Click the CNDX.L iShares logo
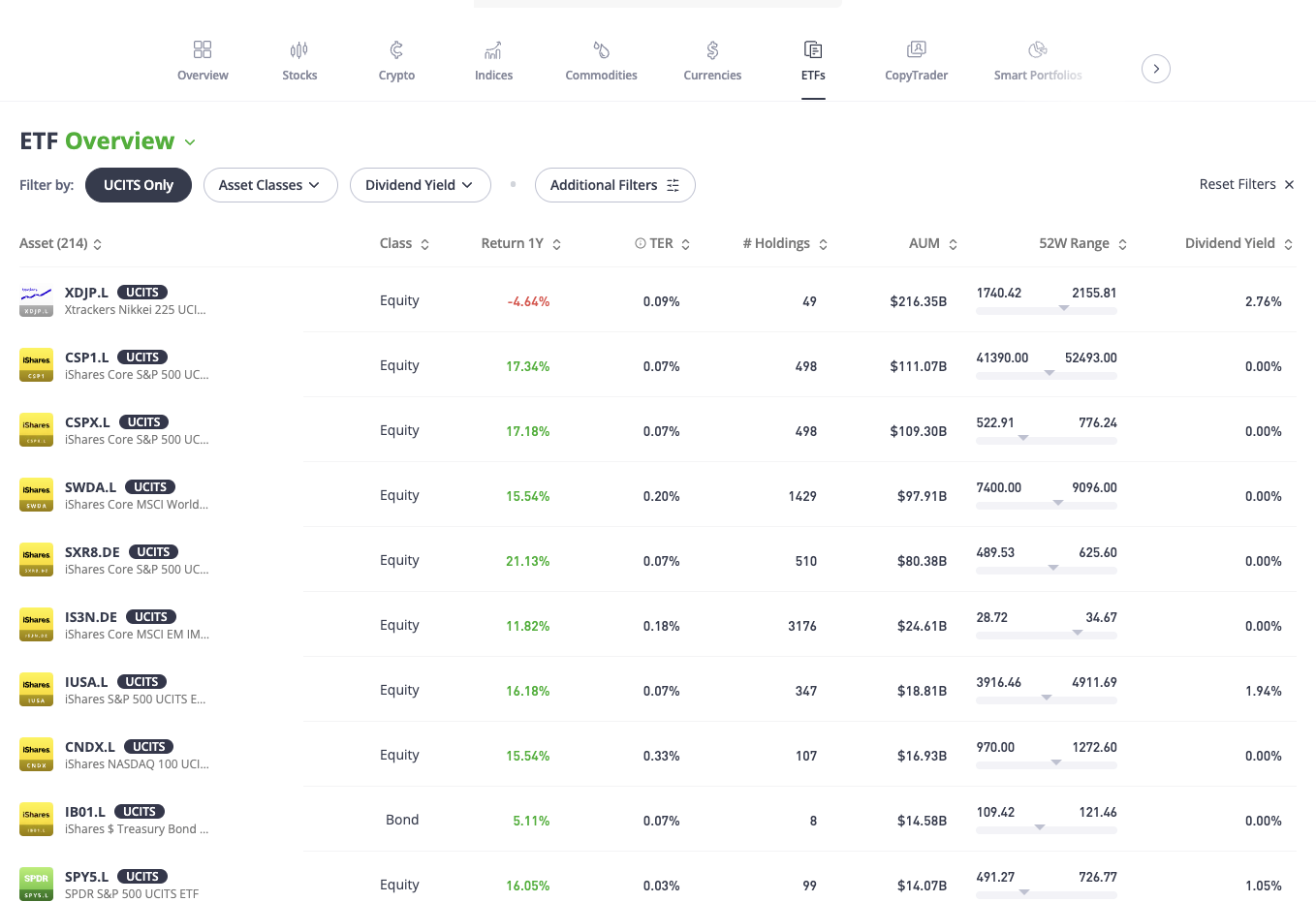The image size is (1316, 902). tap(36, 755)
